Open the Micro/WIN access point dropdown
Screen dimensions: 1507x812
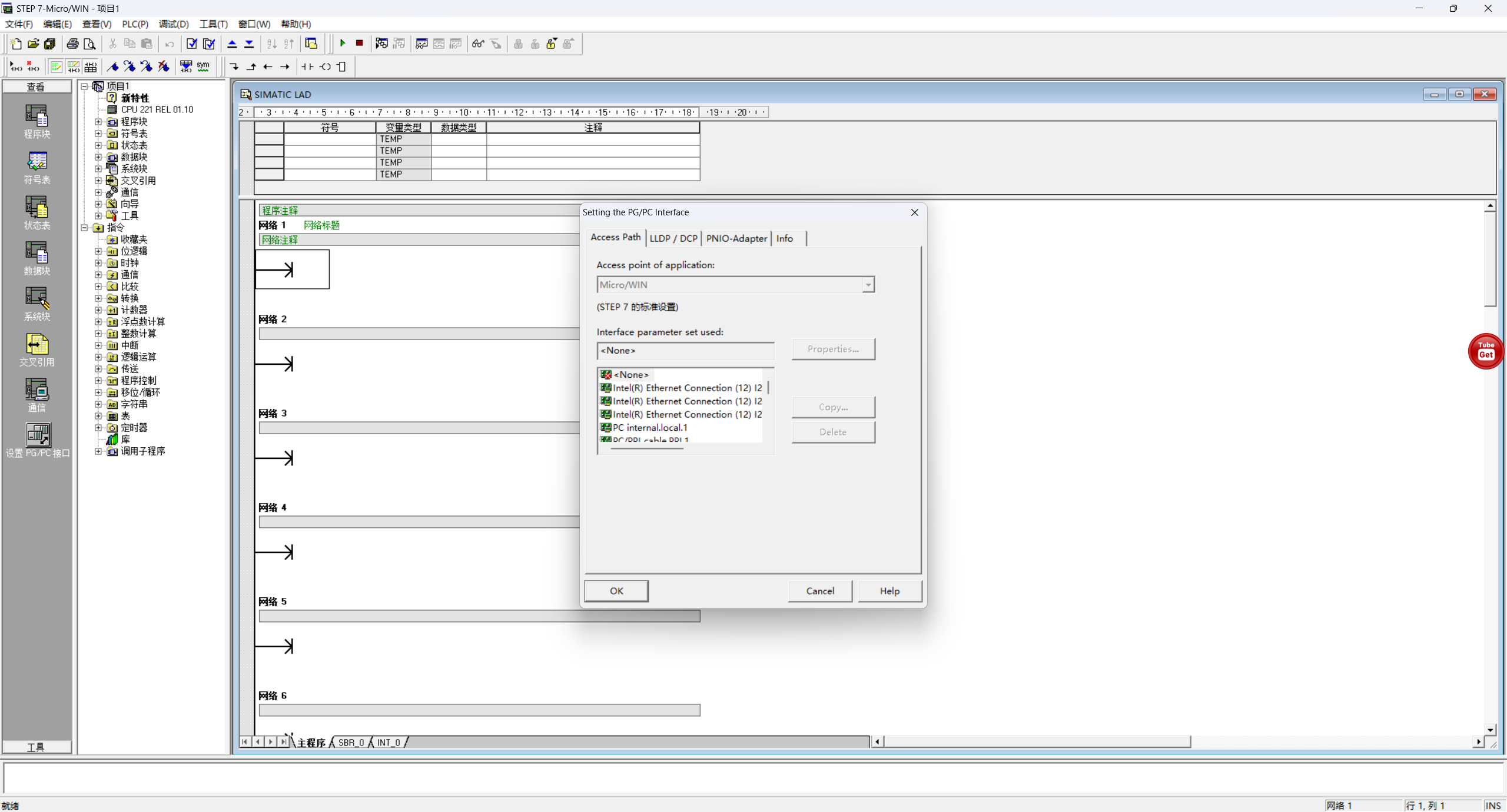[x=868, y=285]
